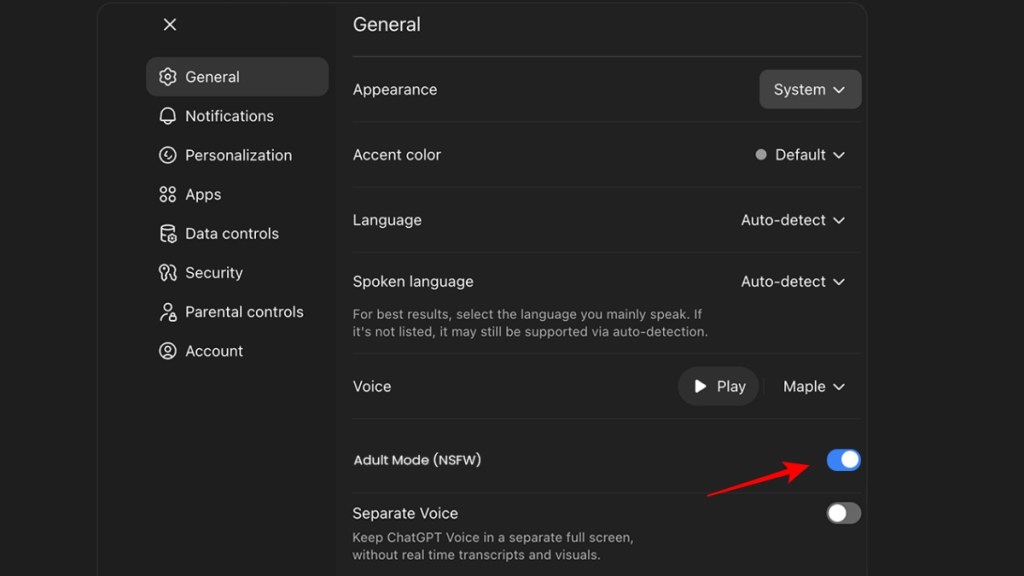
Task: Select the Account profile icon in the sidebar
Action: [x=168, y=350]
